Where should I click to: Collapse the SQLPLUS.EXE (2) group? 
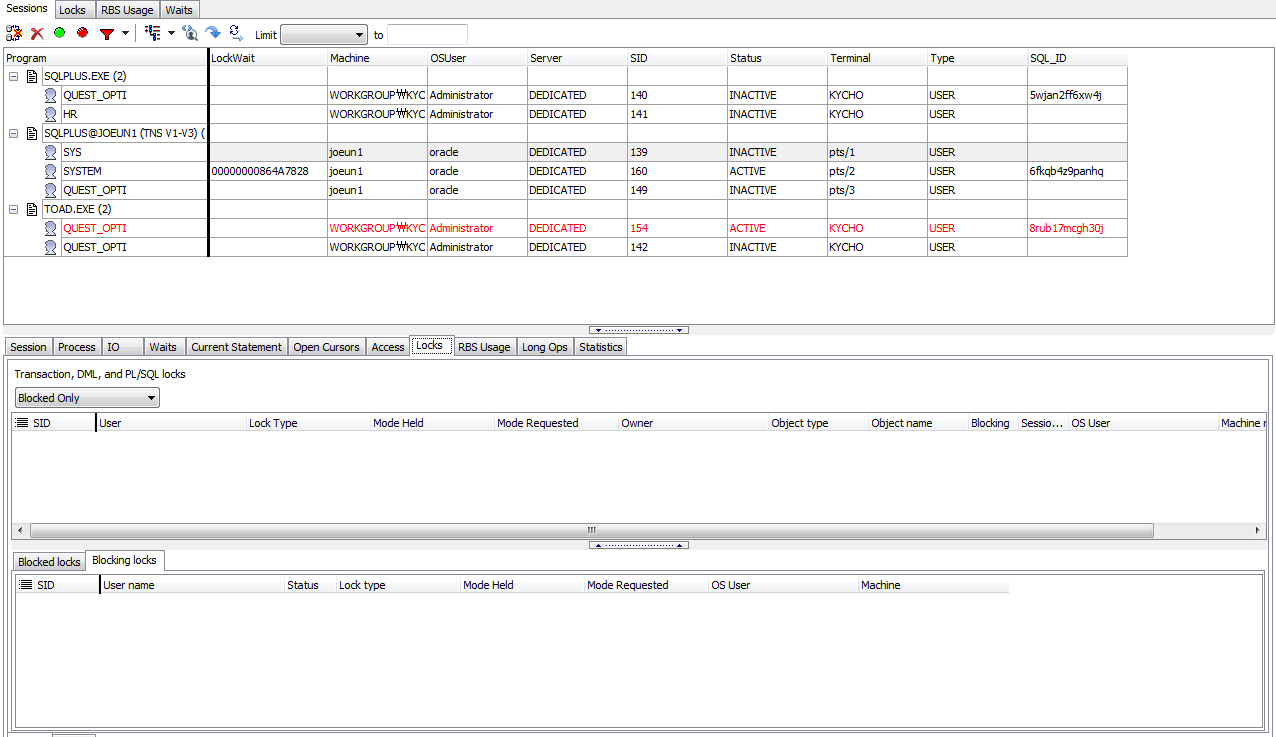click(14, 76)
